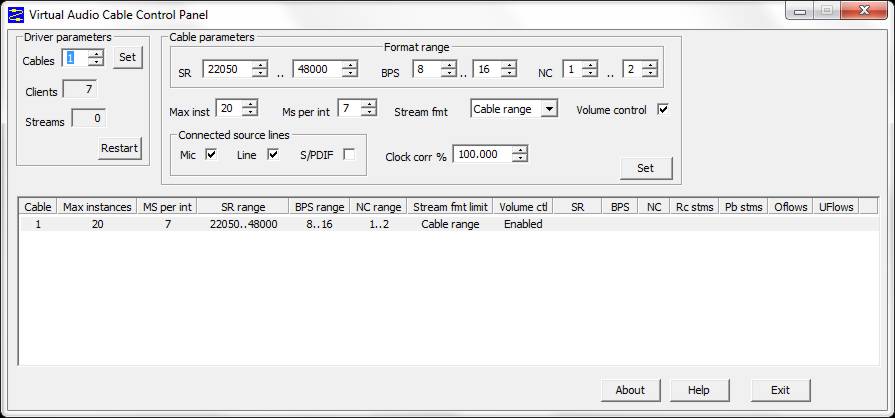This screenshot has height=418, width=895.
Task: Click the MS per int column header
Action: point(167,207)
